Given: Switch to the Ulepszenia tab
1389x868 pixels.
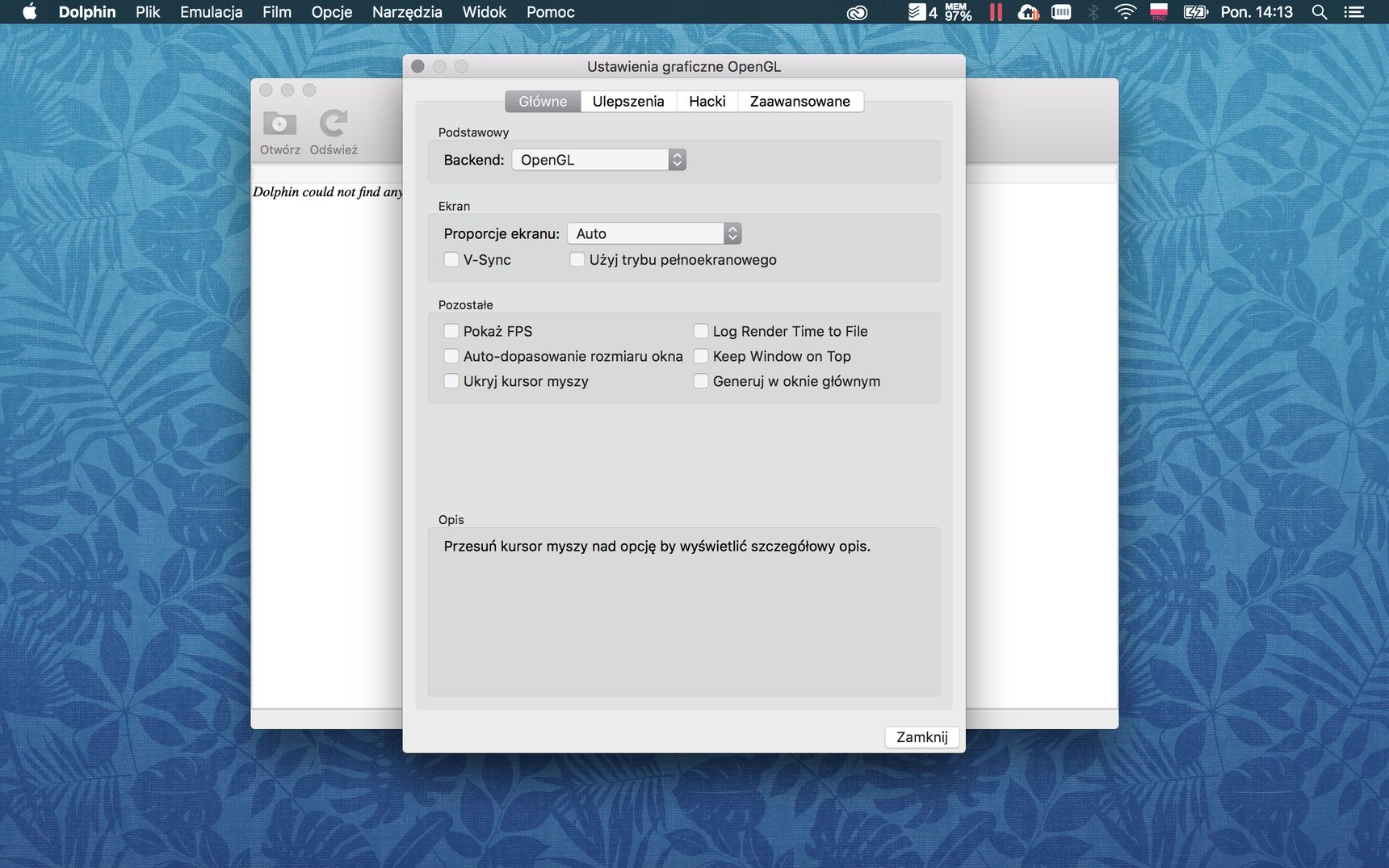Looking at the screenshot, I should tap(628, 101).
